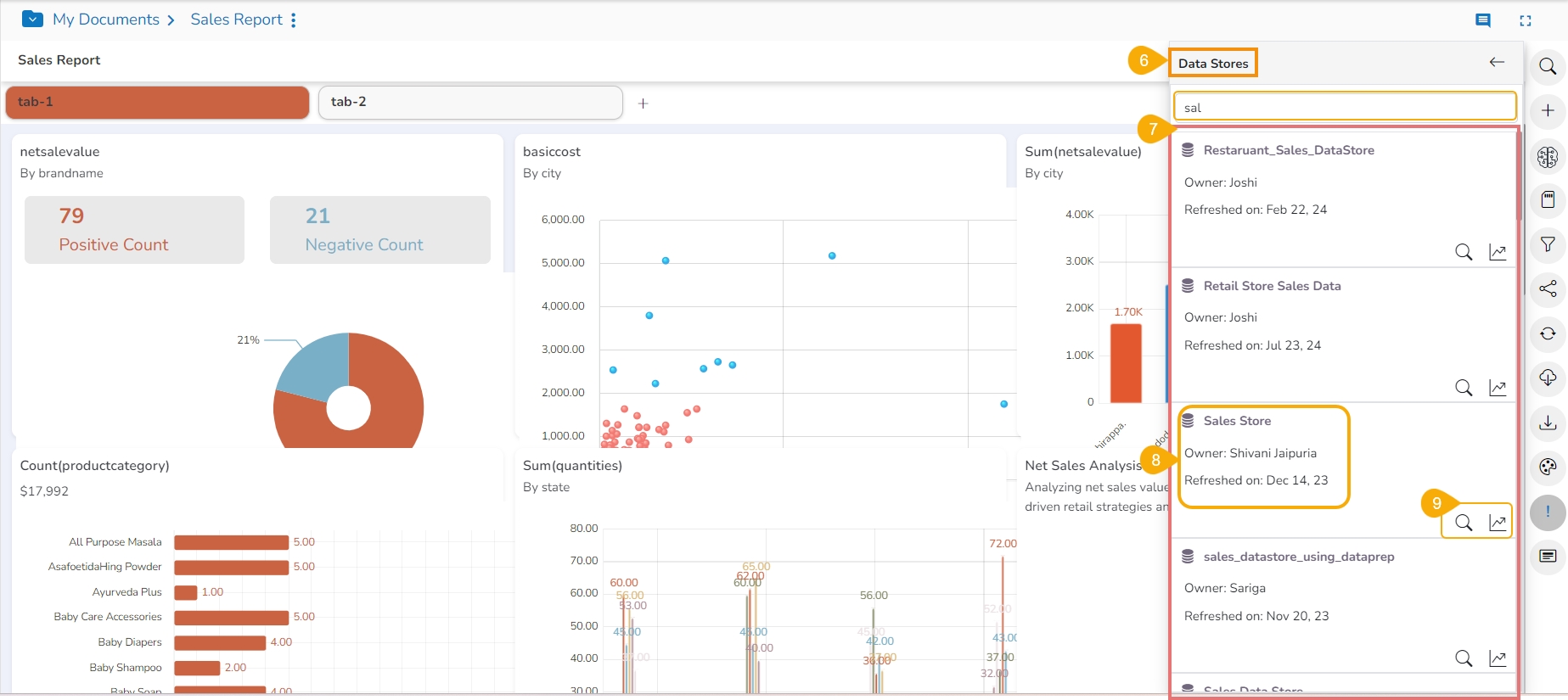The height and width of the screenshot is (700, 1568).
Task: Toggle full screen mode icon
Action: pyautogui.click(x=1525, y=20)
